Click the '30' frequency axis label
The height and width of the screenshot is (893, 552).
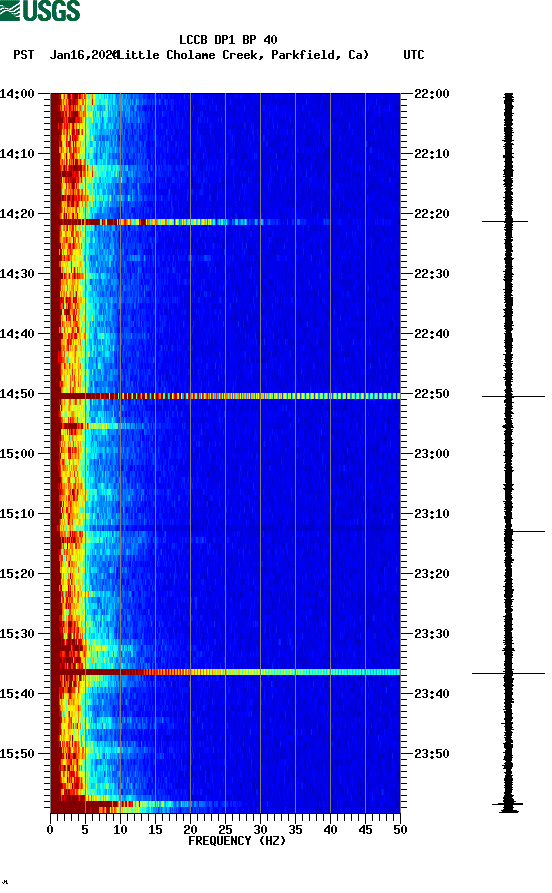coord(260,830)
